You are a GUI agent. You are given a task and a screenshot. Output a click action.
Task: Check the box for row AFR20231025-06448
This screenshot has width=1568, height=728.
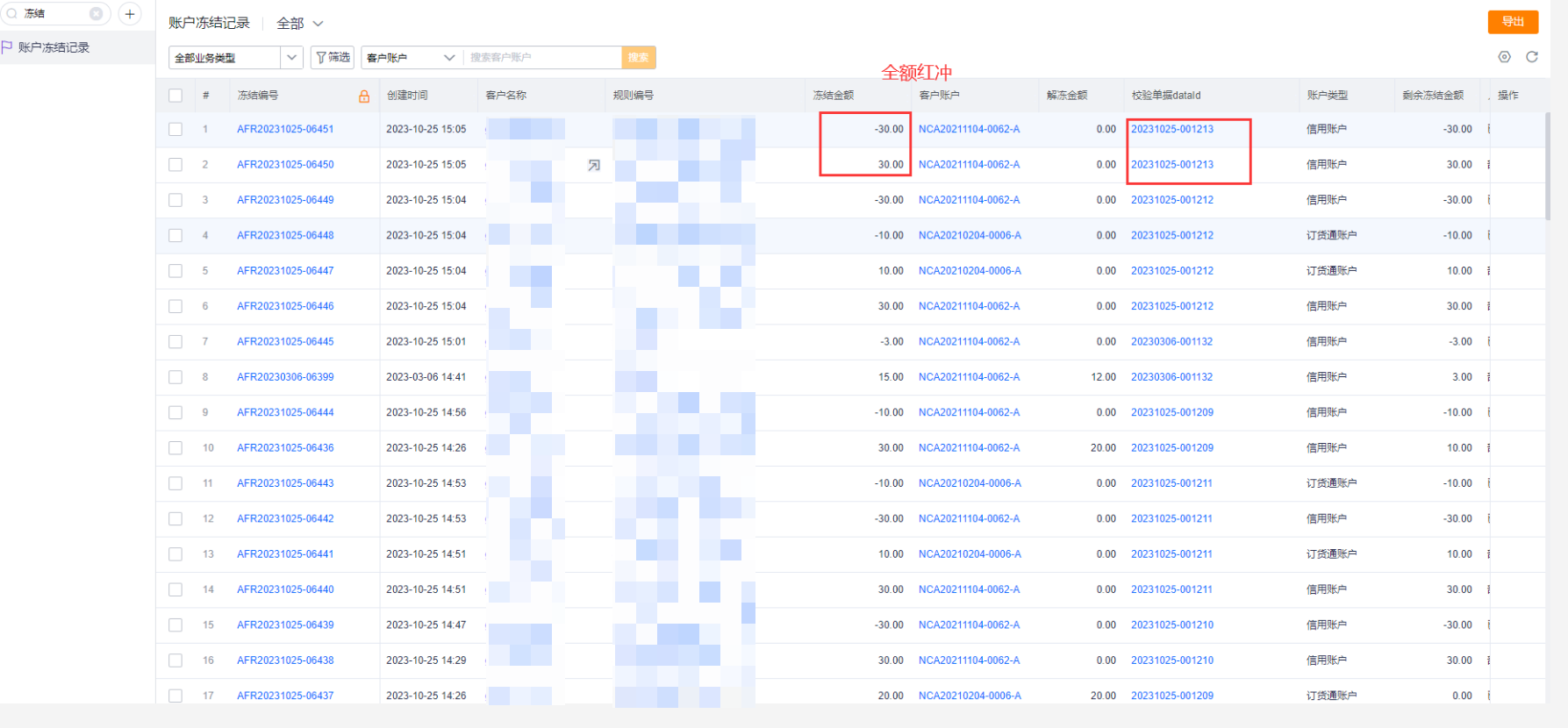pos(175,235)
